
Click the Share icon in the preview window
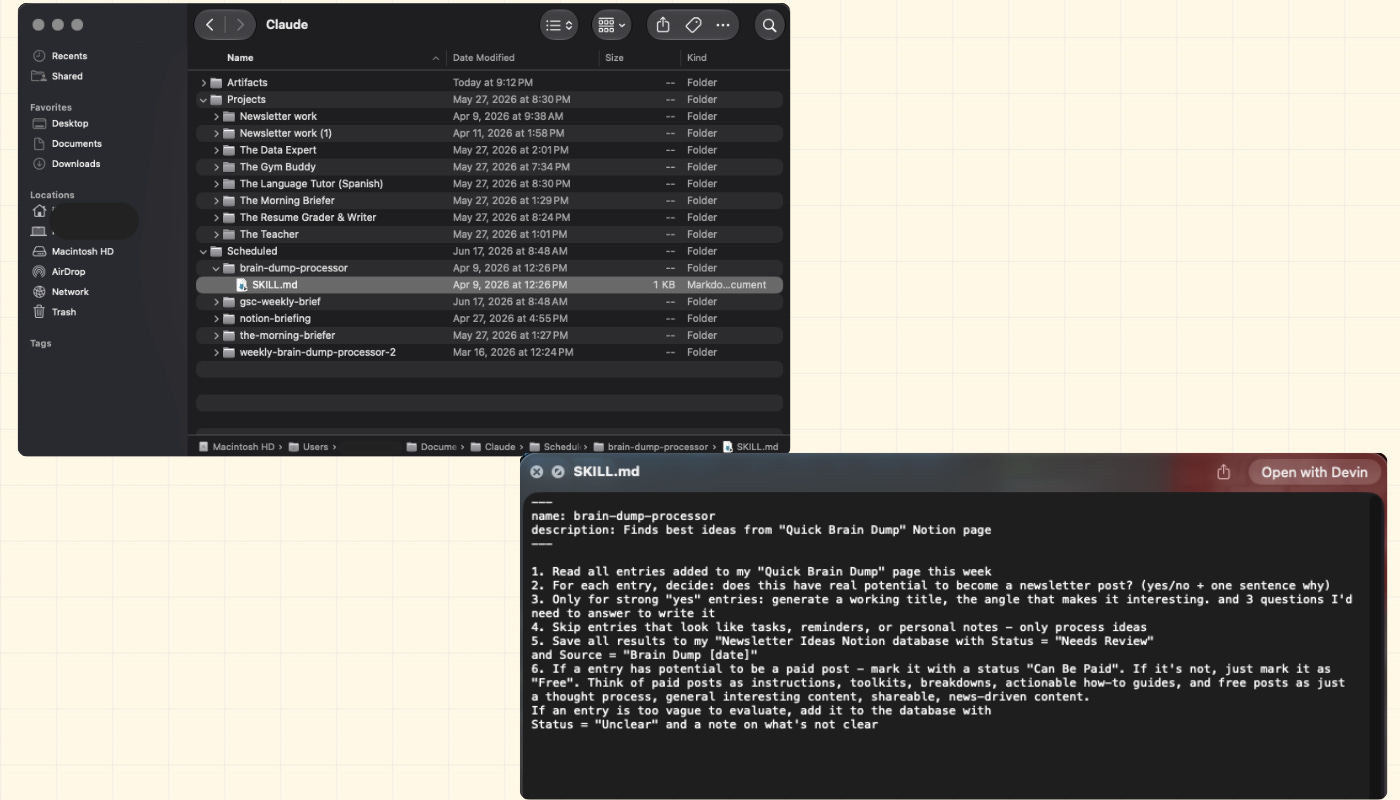(1223, 472)
